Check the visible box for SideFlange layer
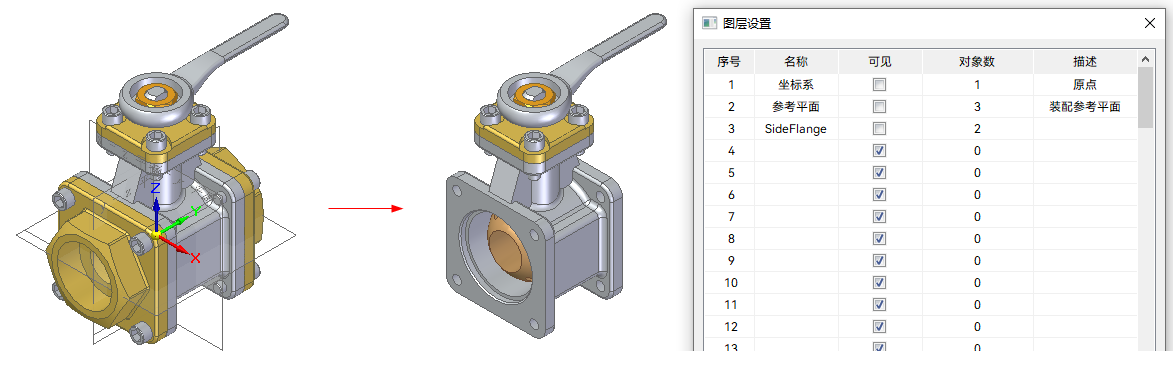Screen dimensions: 1173x369 coord(879,129)
